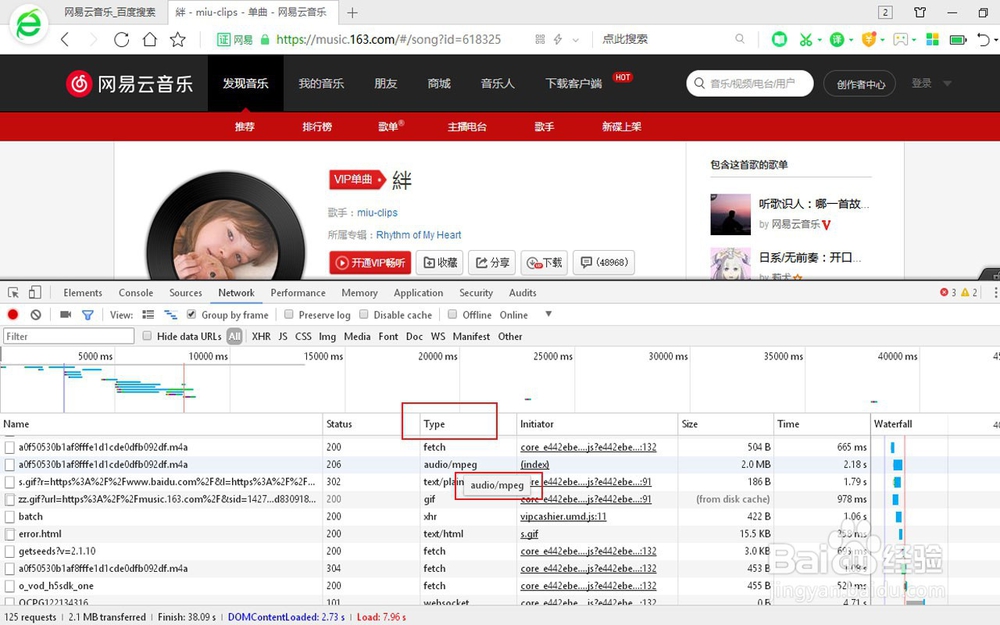Open the colorful apps grid icon
Viewport: 1000px width, 625px height.
[x=932, y=40]
